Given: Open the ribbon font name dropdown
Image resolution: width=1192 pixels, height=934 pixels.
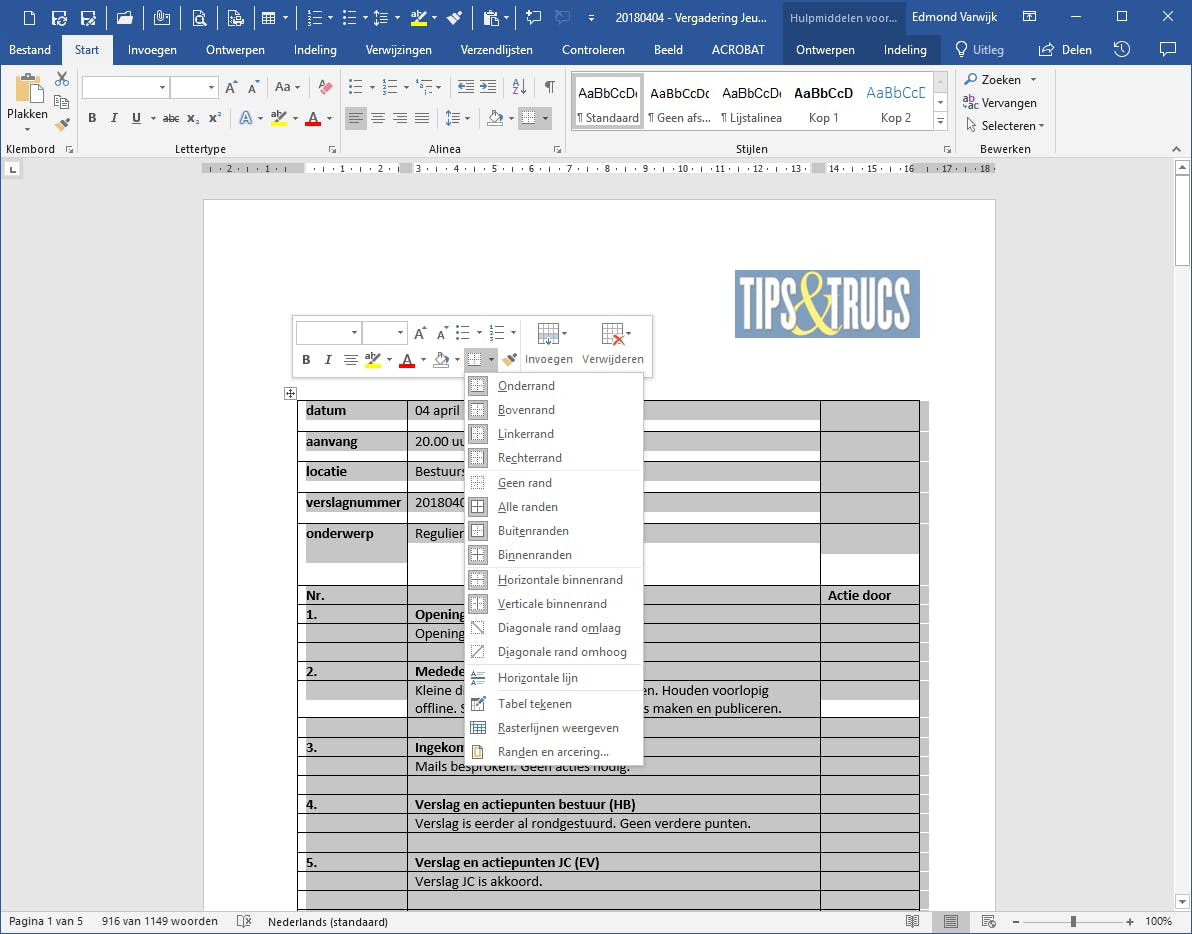Looking at the screenshot, I should pos(162,87).
